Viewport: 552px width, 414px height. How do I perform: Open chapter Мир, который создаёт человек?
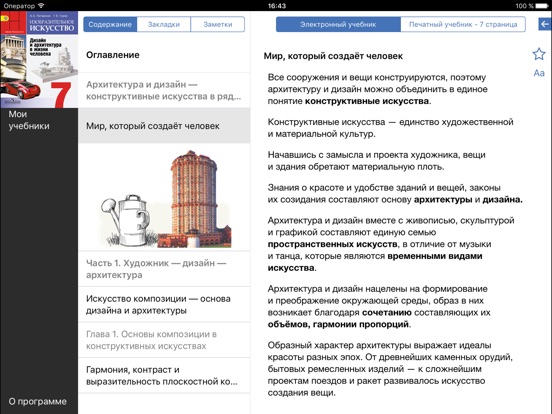point(164,126)
